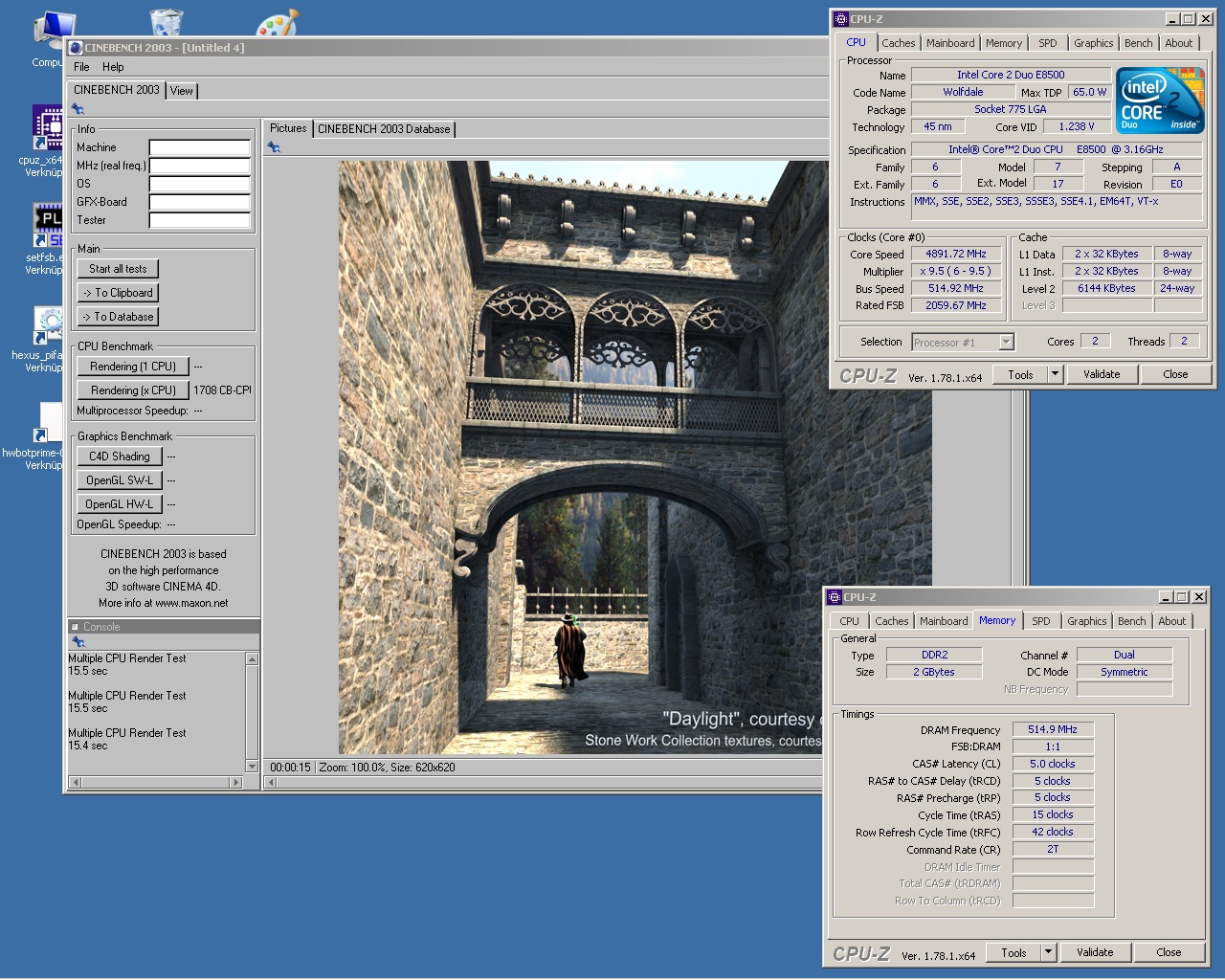Screen dimensions: 1225x980
Task: Click the bottom CPU-Z window title icon
Action: click(834, 596)
